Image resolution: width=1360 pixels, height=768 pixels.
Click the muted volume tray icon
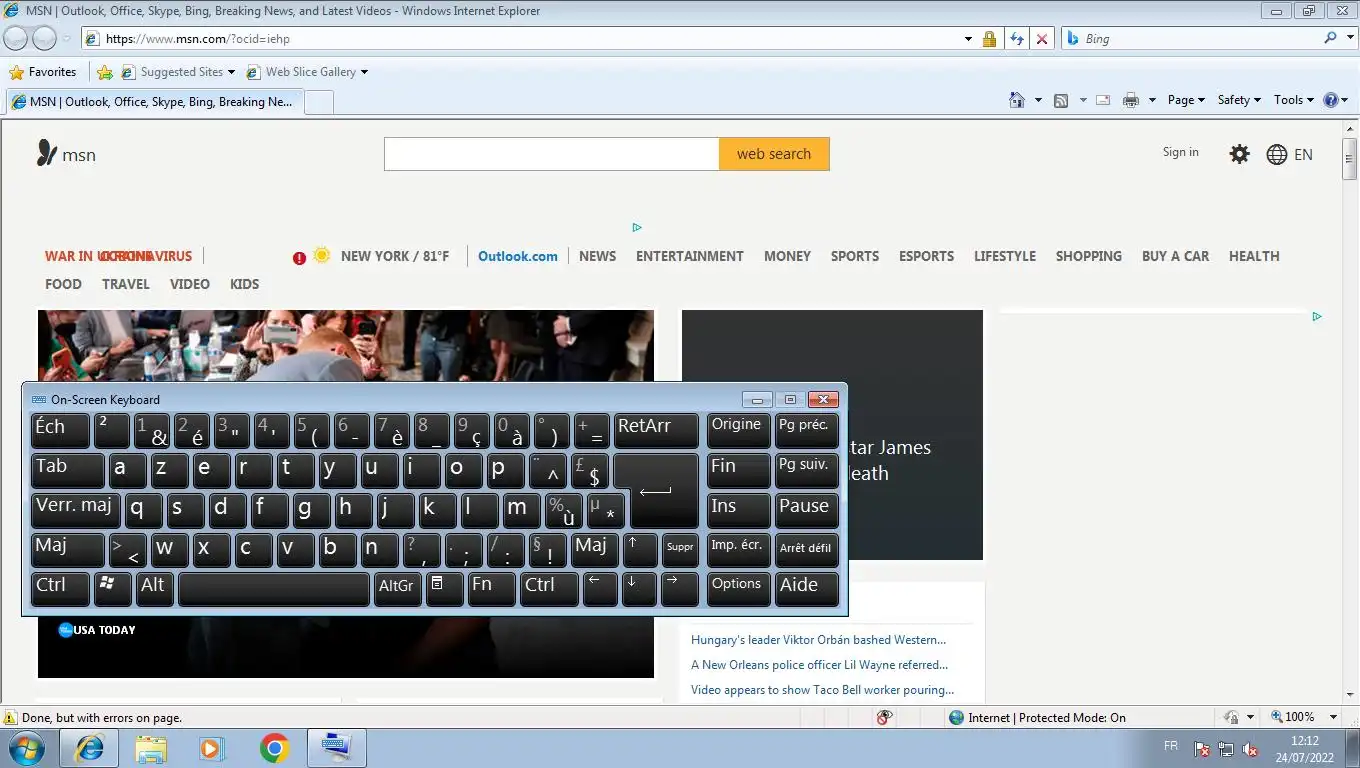point(1250,748)
